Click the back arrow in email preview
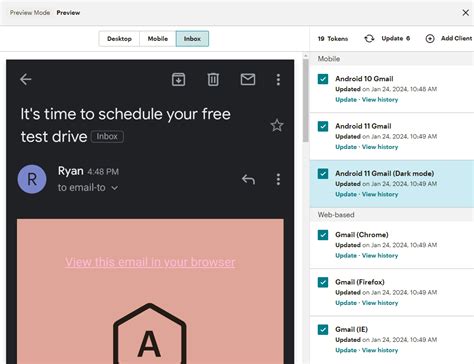474x364 pixels. [25, 79]
